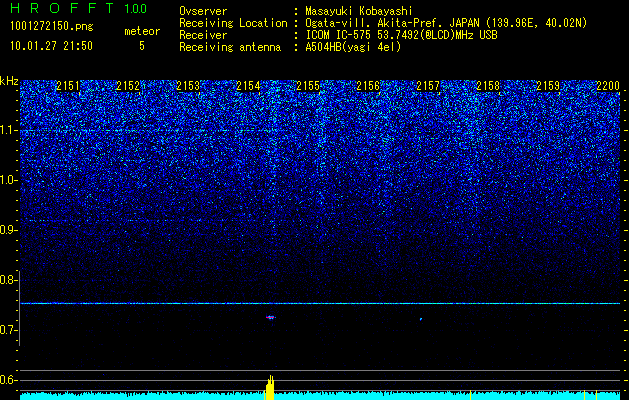The image size is (629, 400).
Task: Click the 2154 time marker
Action: 248,86
